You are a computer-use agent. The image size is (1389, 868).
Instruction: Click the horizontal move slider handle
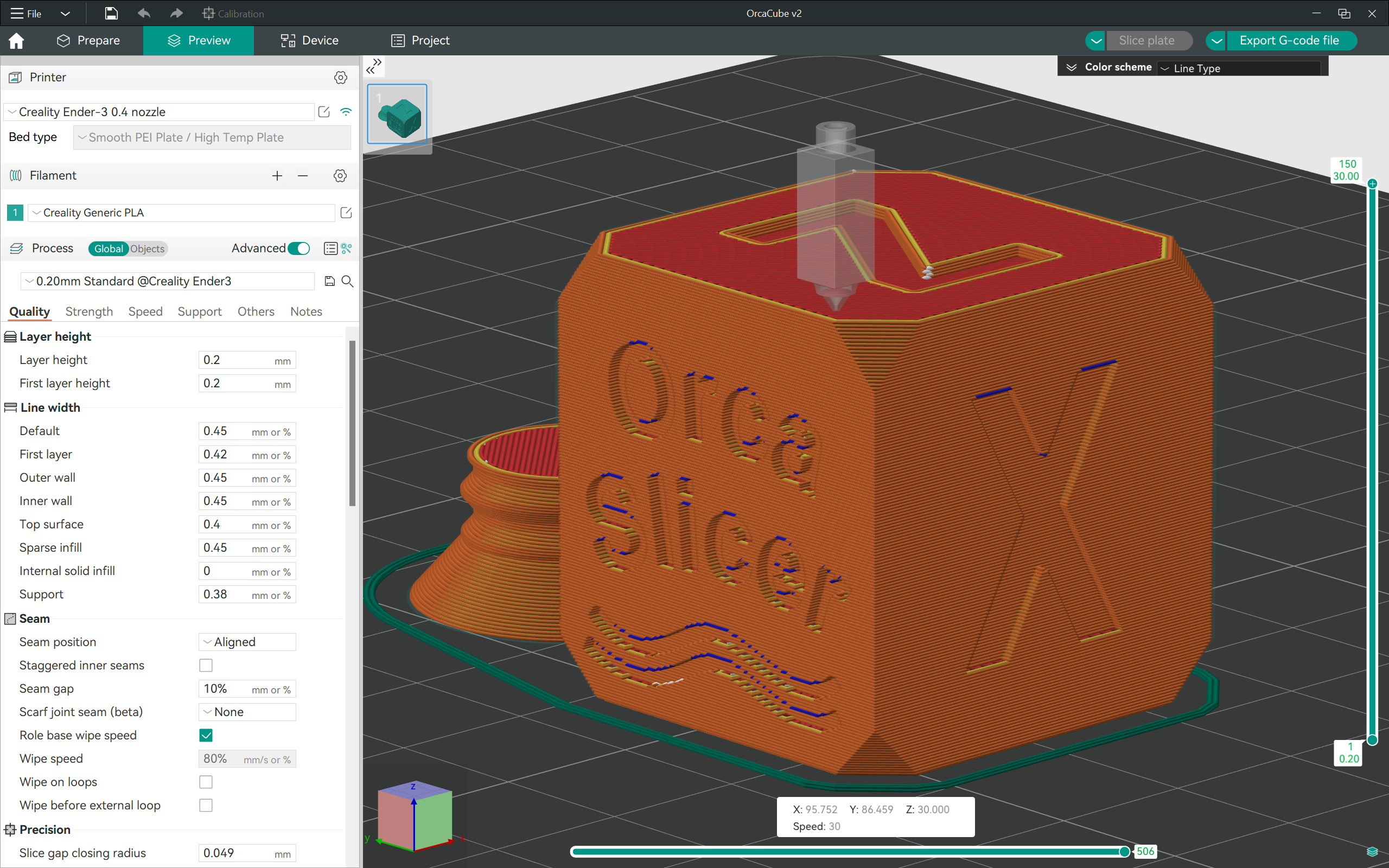1124,851
